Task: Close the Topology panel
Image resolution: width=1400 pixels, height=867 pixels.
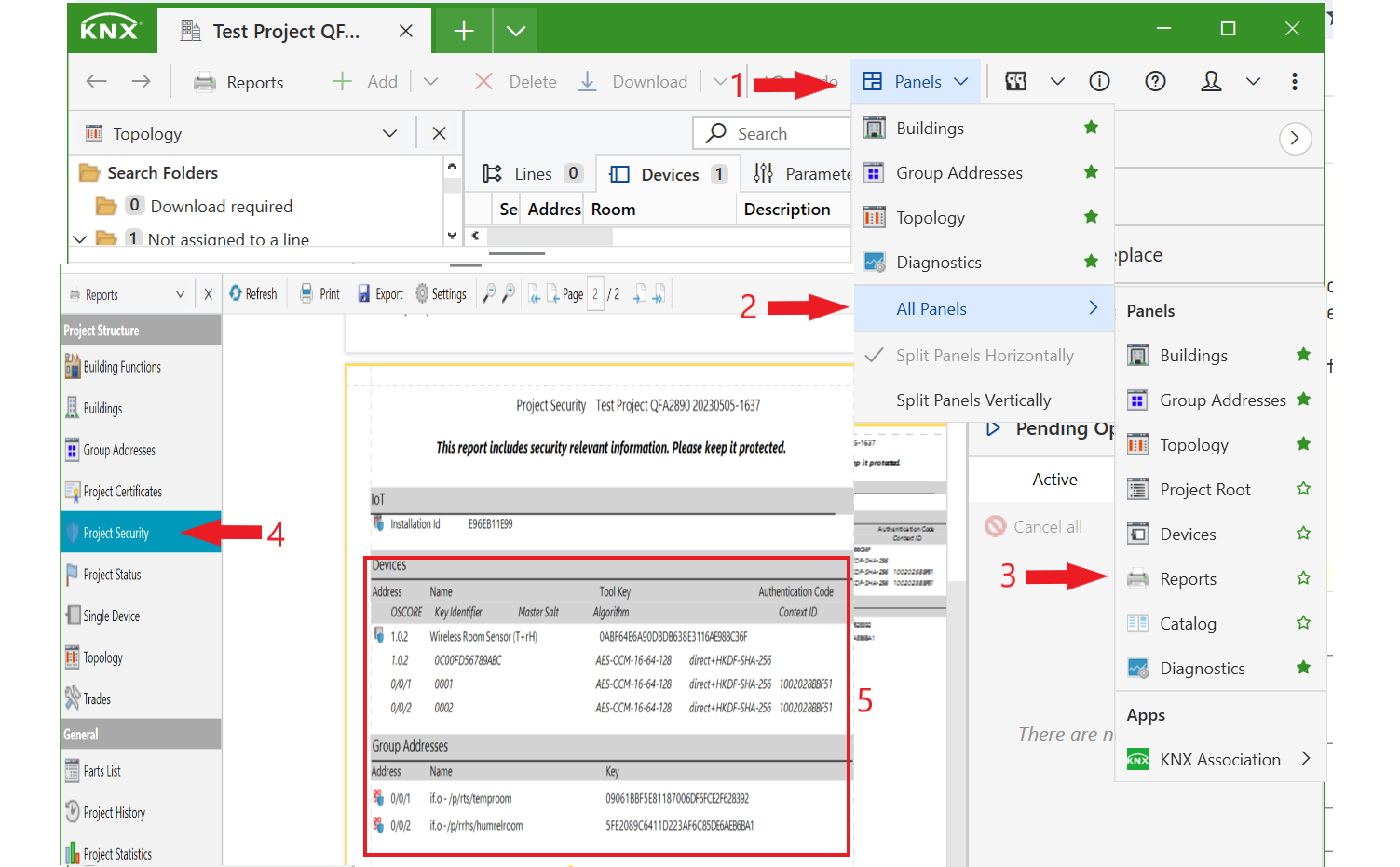Action: click(x=439, y=134)
